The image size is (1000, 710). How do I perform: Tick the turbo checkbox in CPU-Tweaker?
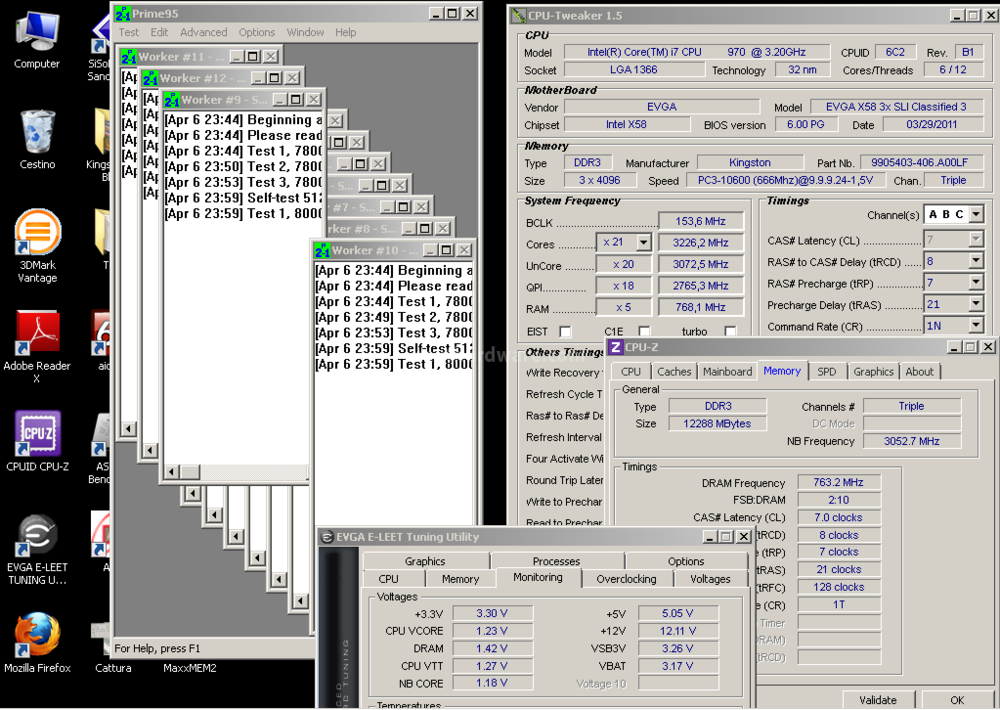pos(731,332)
